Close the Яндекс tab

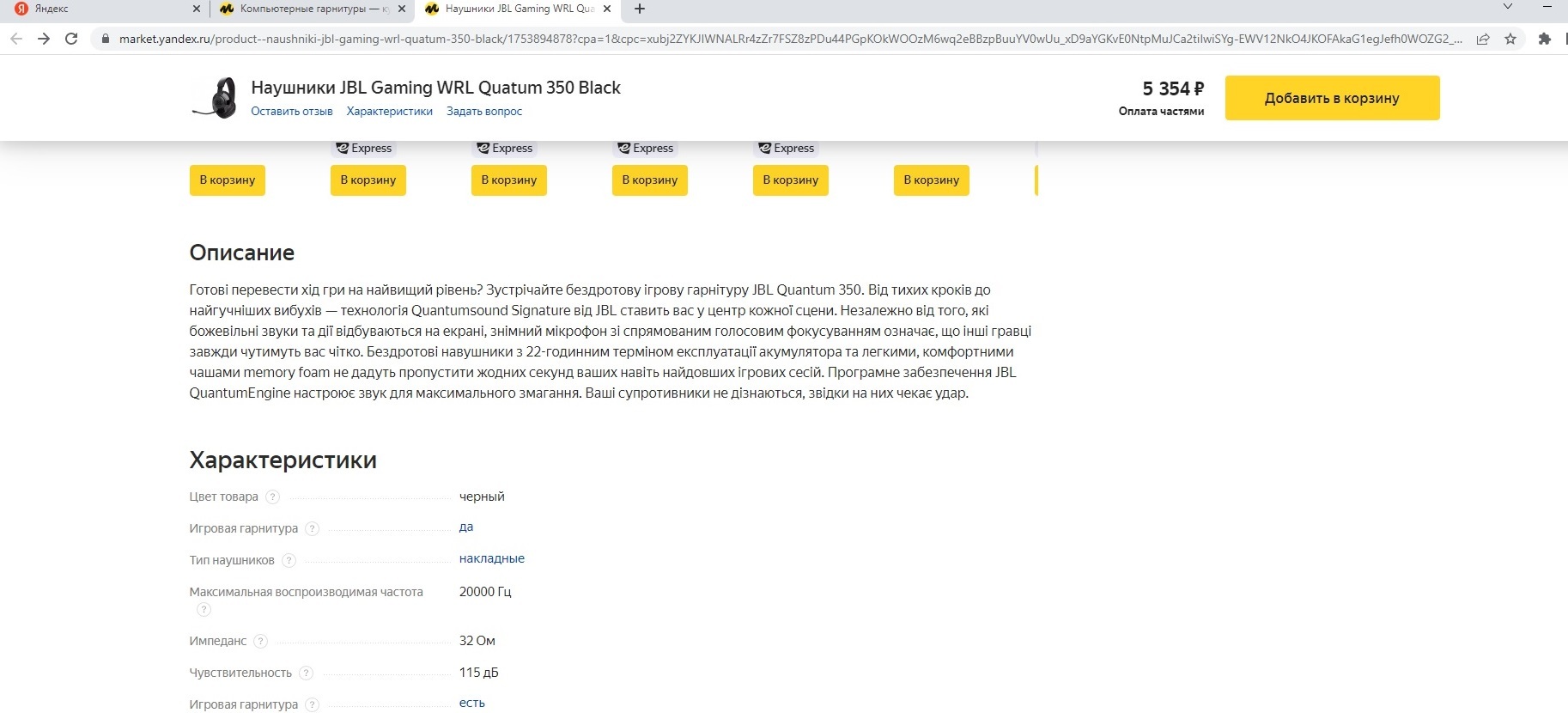(196, 9)
